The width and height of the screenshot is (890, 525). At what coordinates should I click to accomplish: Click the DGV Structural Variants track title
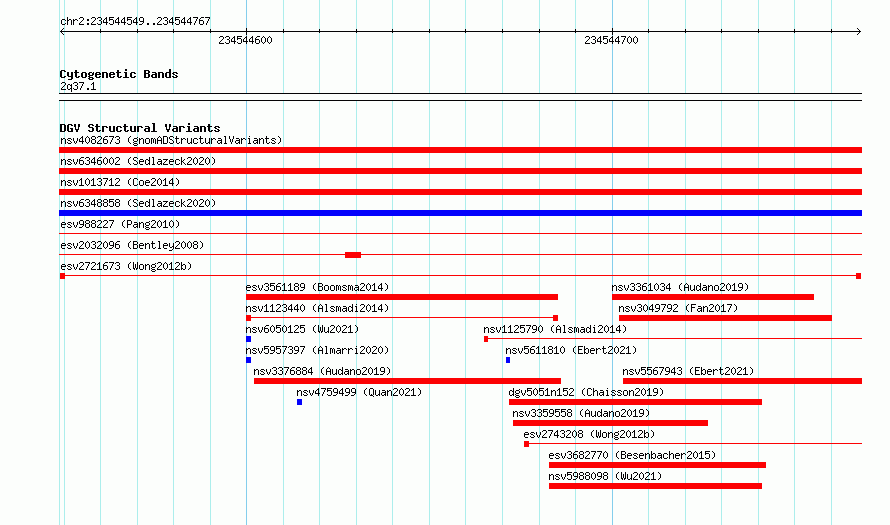point(140,128)
